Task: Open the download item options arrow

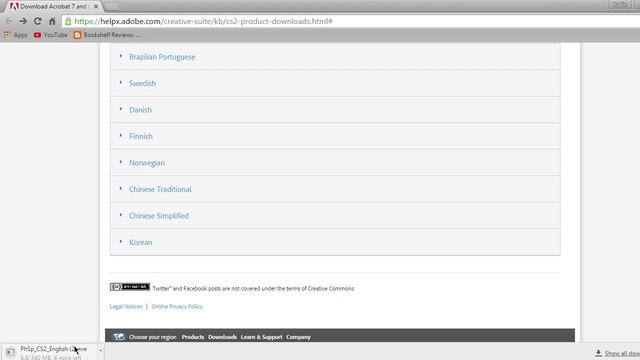Action: tap(100, 351)
